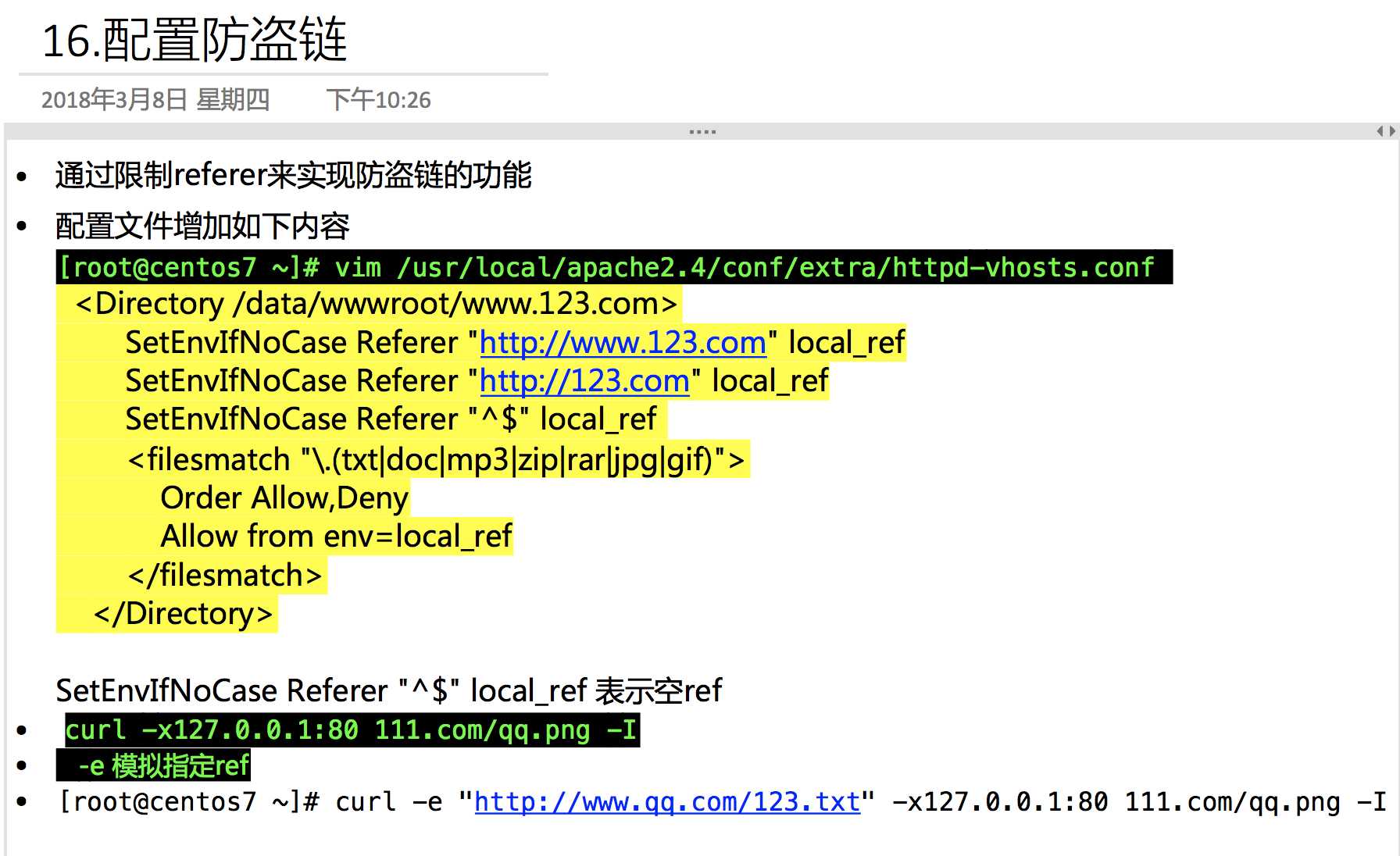Open the http://www.123.com link
This screenshot has width=1400, height=856.
623,343
